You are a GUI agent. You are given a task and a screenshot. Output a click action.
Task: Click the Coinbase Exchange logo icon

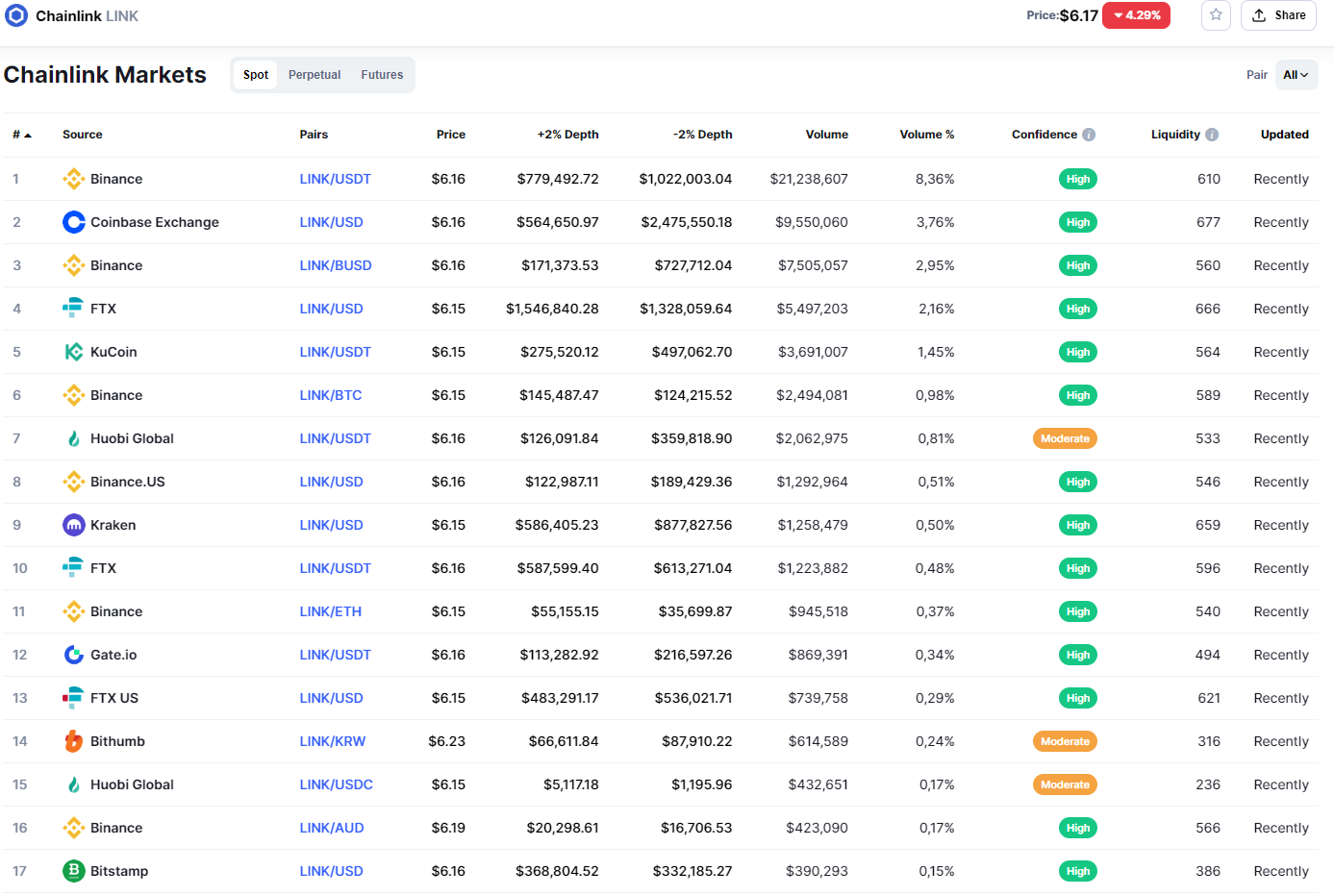pos(74,222)
